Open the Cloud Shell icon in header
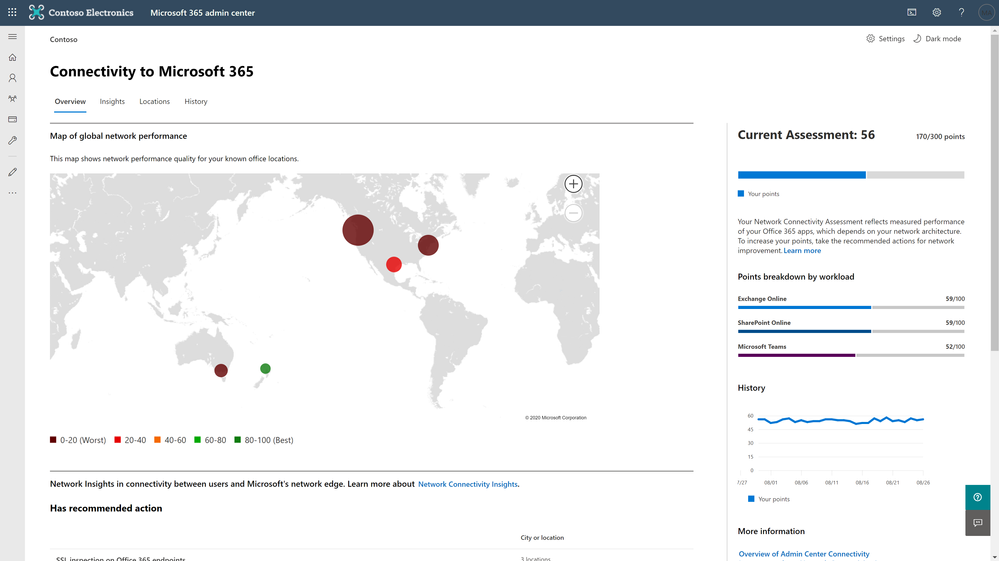 click(x=912, y=12)
